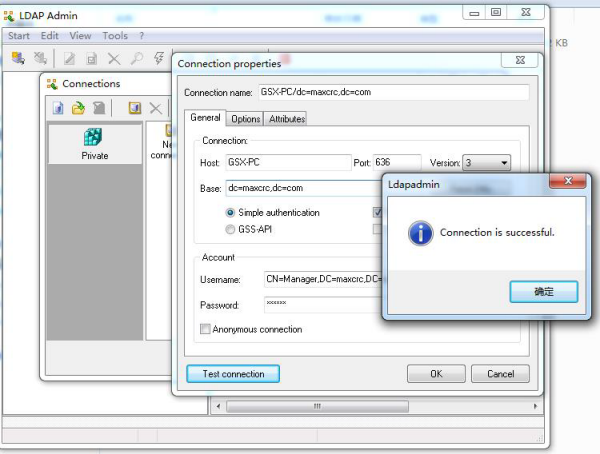Click the Disconnect toolbar icon
The image size is (600, 454).
click(x=40, y=59)
